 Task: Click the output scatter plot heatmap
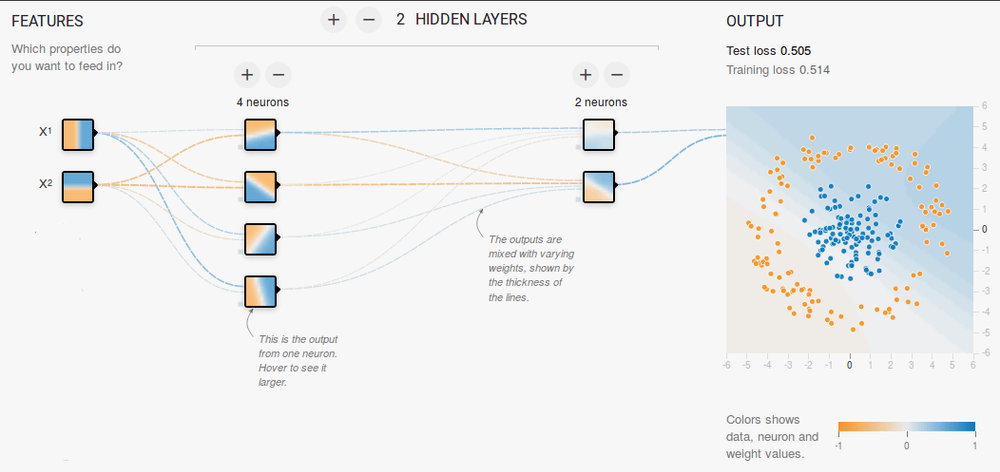[849, 230]
